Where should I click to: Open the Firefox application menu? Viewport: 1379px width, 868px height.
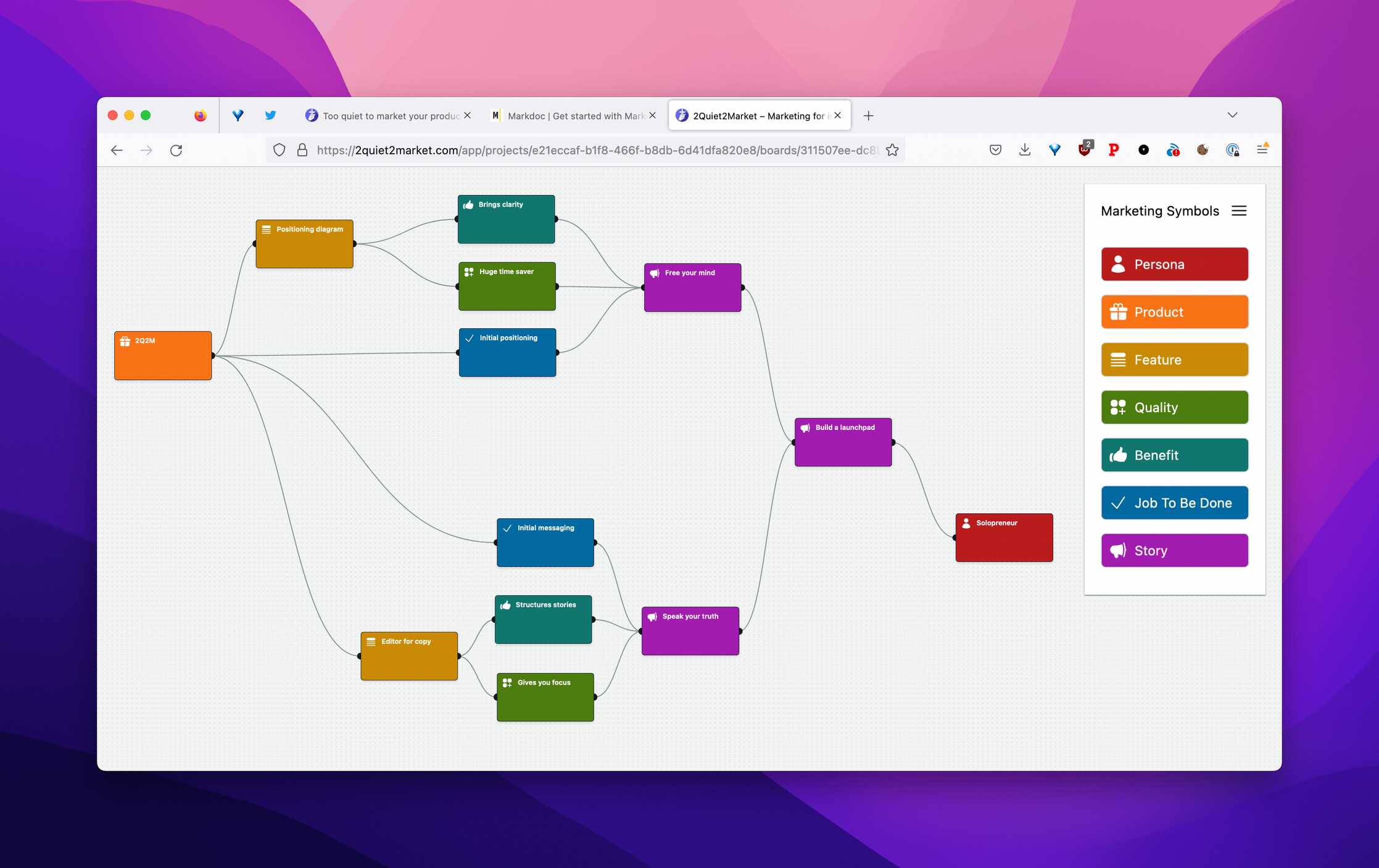[x=1262, y=149]
